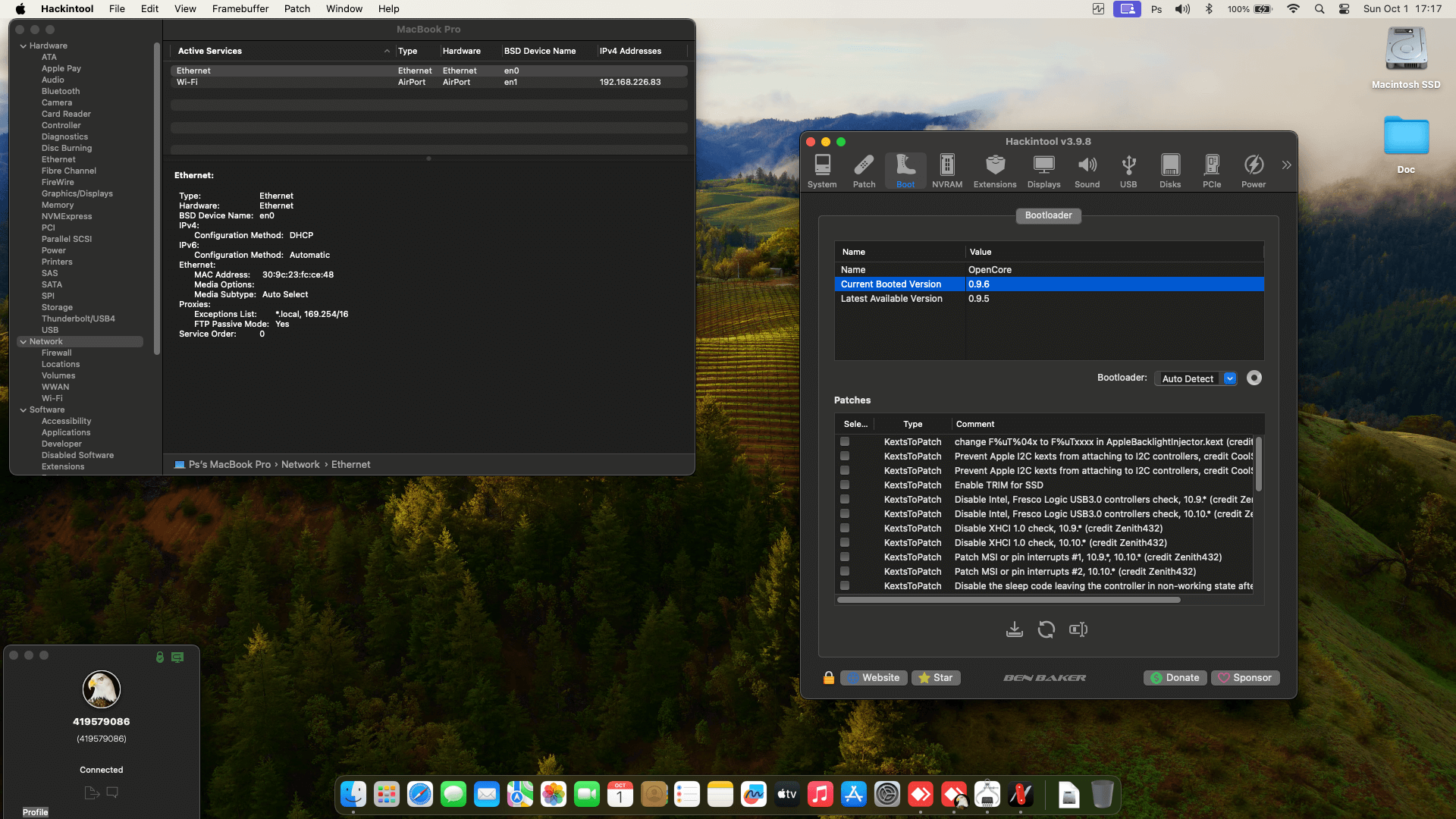This screenshot has height=819, width=1456.
Task: Open the Patch tool in Hackintool toolbar
Action: 864,171
